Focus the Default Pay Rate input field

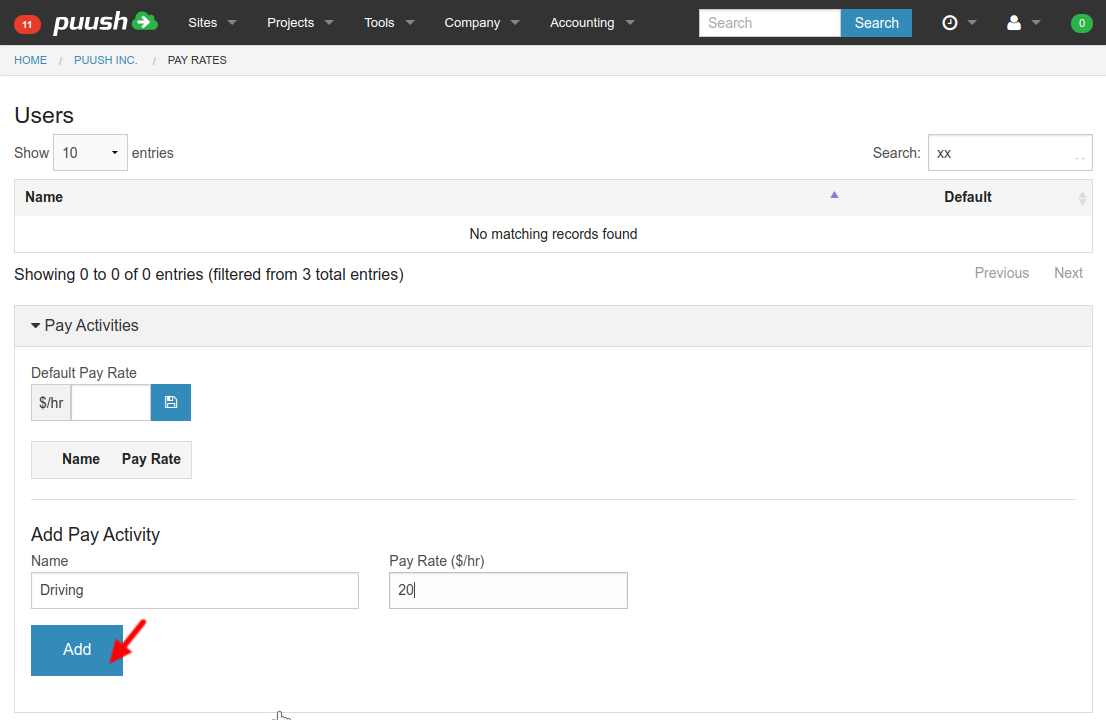coord(111,402)
